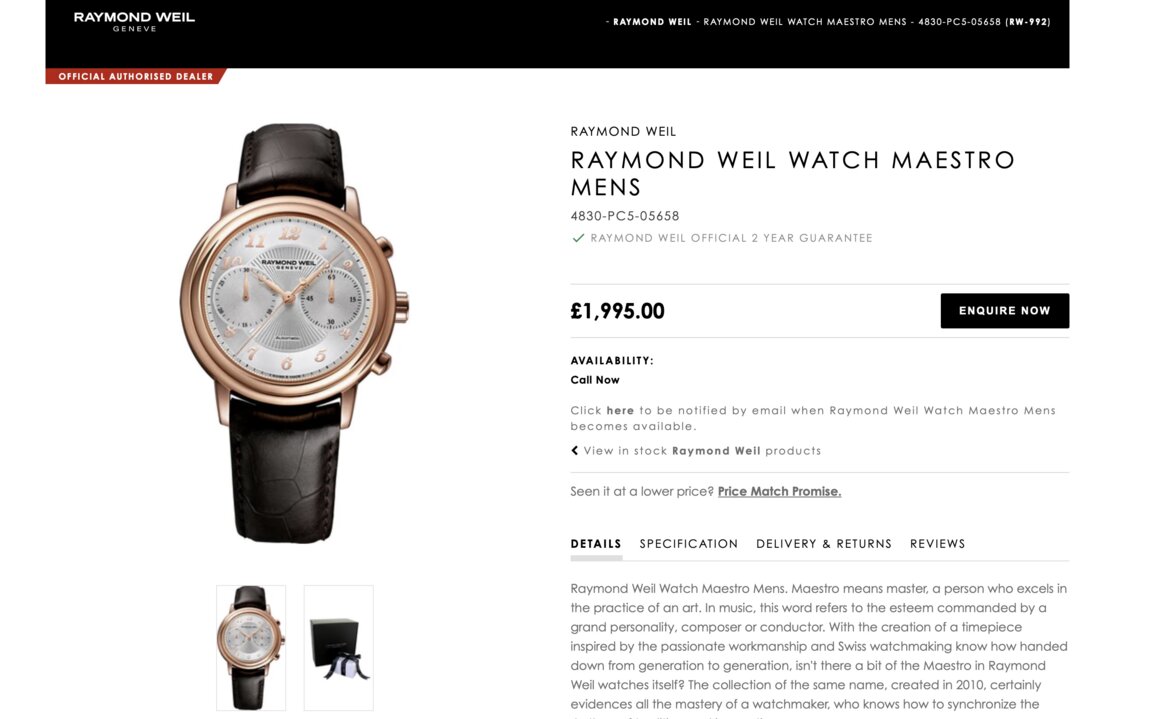1150x719 pixels.
Task: Click the main watch product image
Action: point(293,334)
